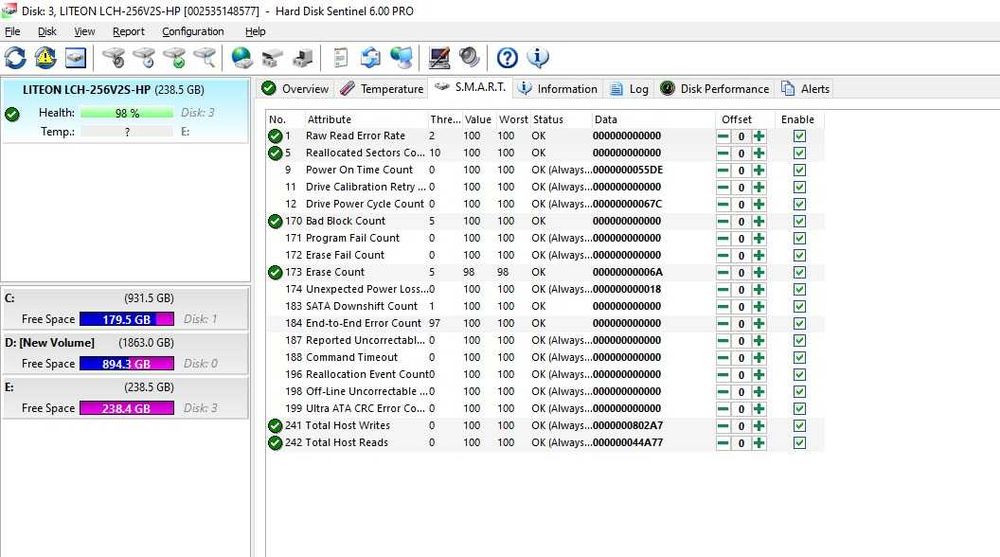Click the D: 894.3 GB free space bar
Image resolution: width=1000 pixels, height=557 pixels.
(x=126, y=364)
